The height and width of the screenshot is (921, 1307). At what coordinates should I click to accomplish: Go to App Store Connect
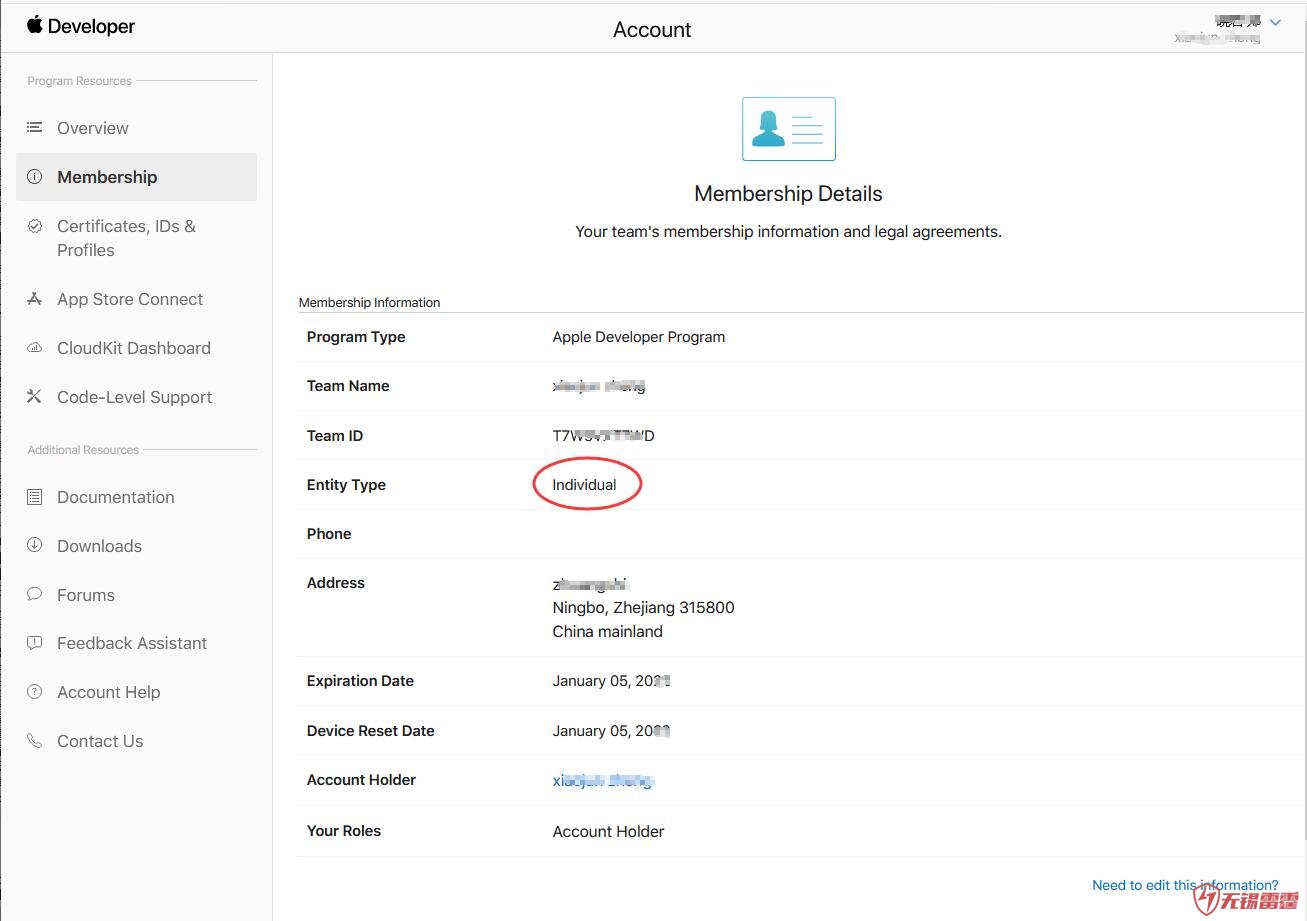[x=130, y=299]
